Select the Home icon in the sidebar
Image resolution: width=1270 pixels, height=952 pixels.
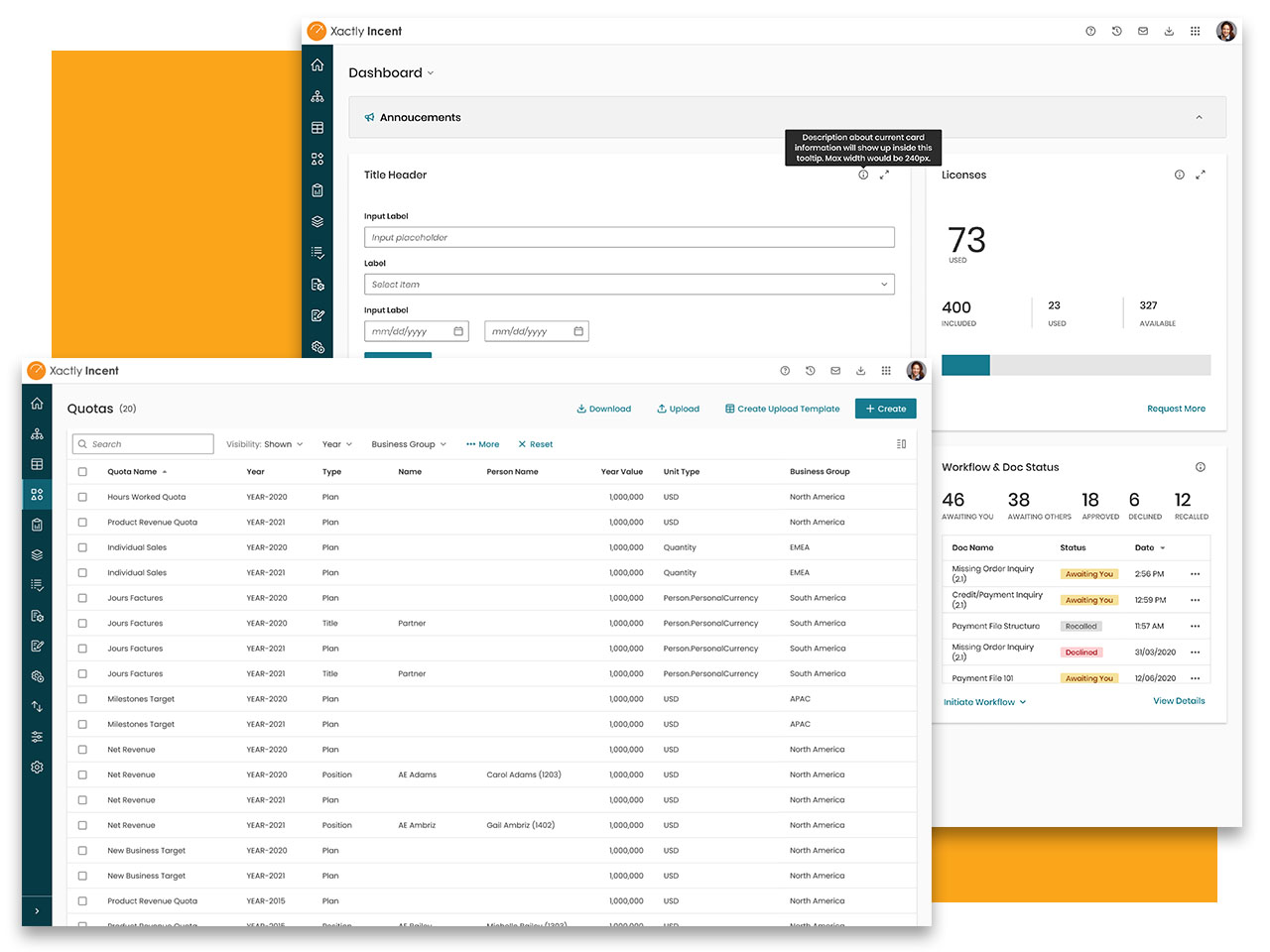tap(37, 404)
